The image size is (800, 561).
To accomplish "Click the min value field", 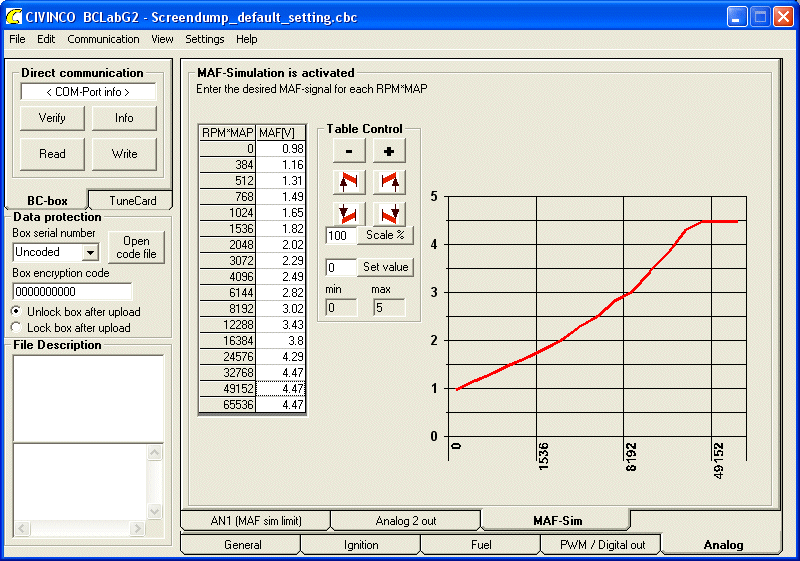I will [341, 308].
